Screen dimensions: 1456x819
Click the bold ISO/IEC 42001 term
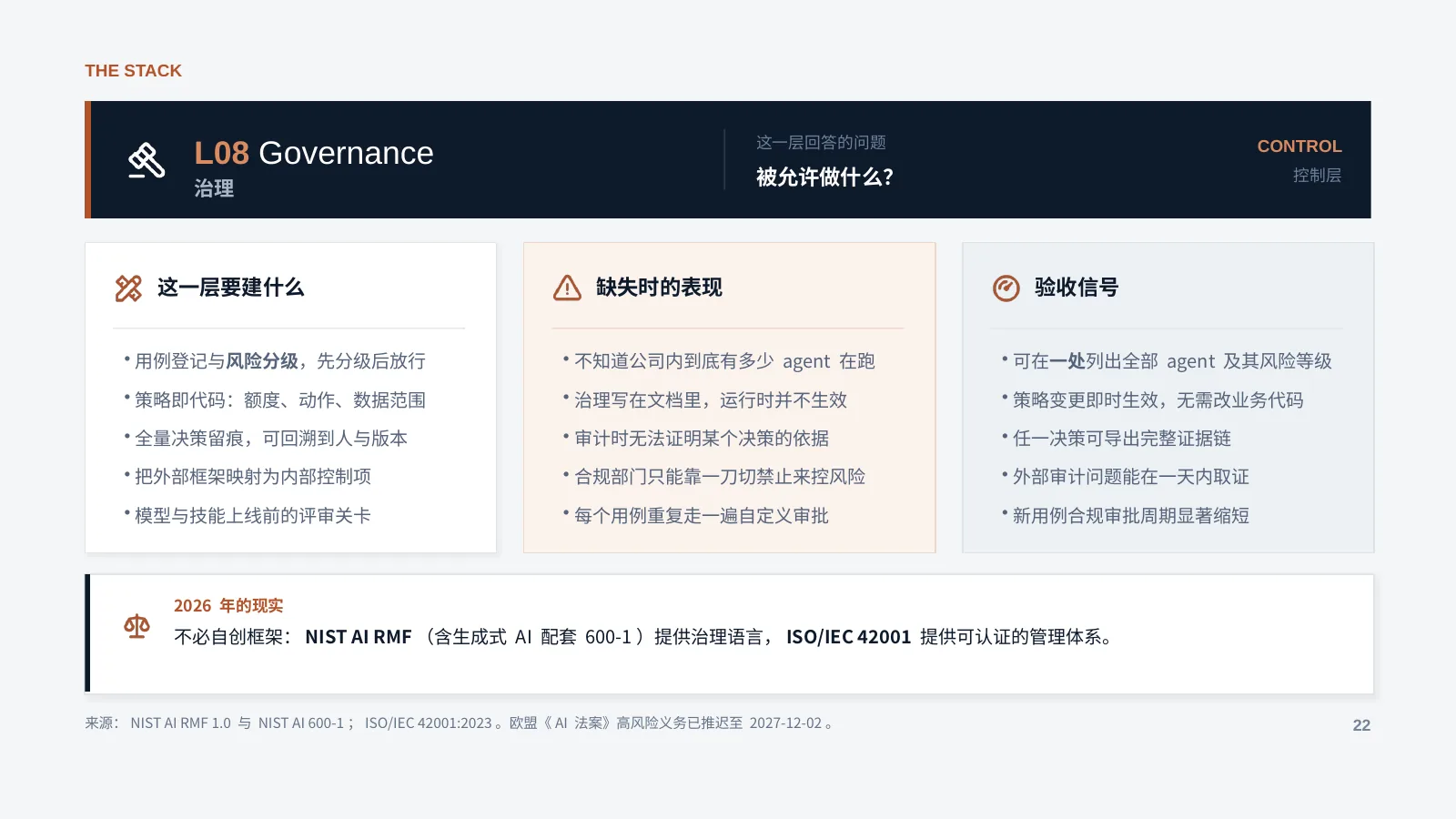[x=848, y=637]
